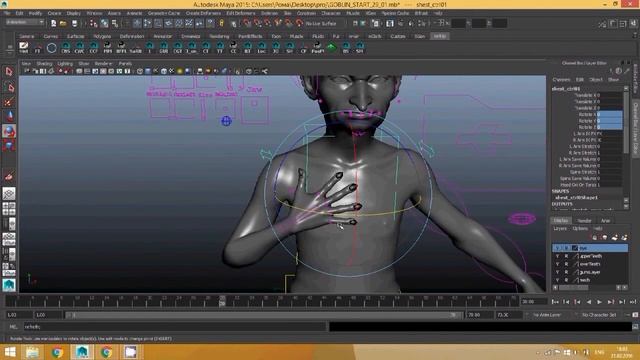Run the CWC shelf script
The image size is (640, 360).
coord(79,47)
